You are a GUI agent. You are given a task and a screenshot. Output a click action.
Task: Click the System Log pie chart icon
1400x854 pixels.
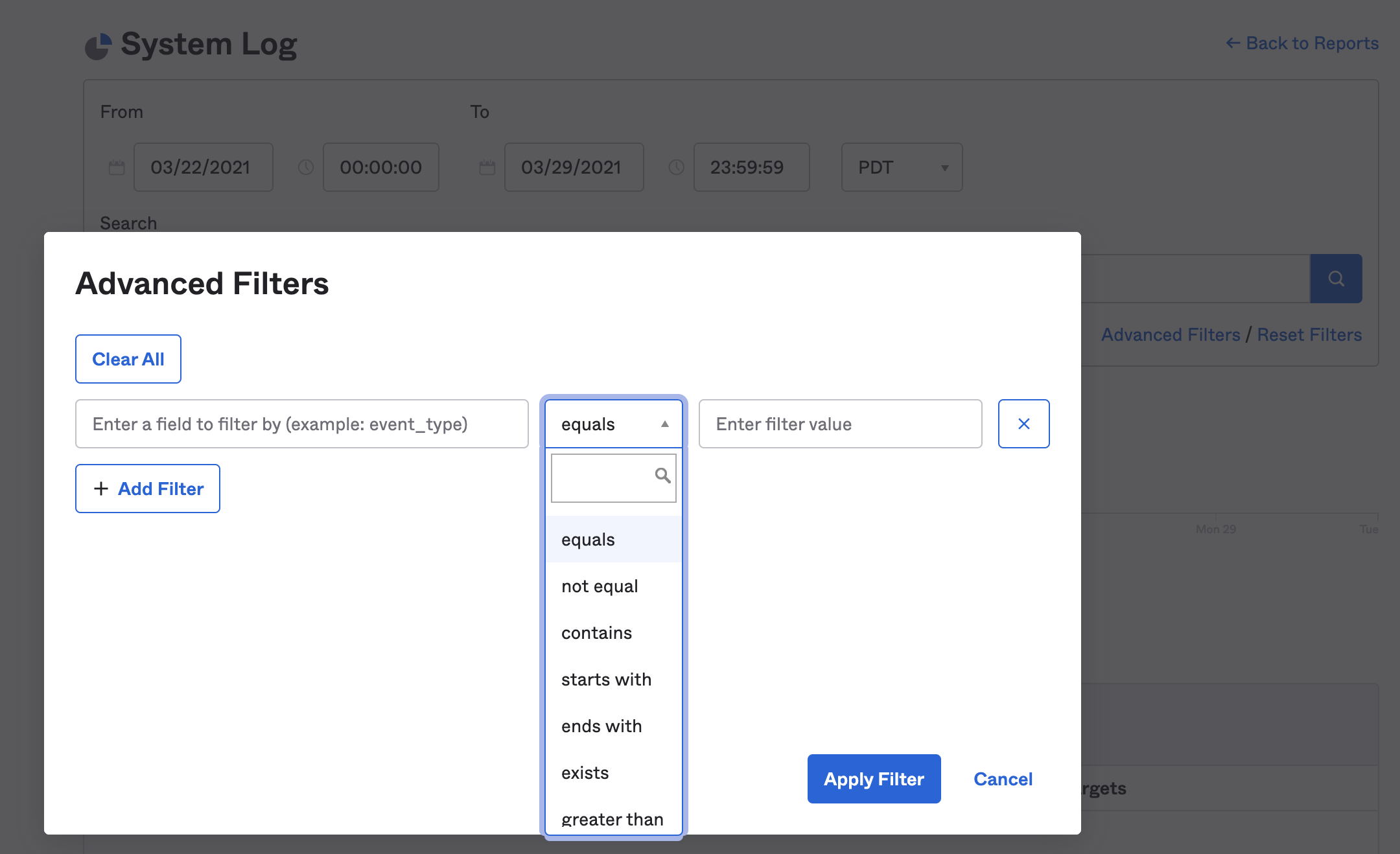(x=98, y=44)
